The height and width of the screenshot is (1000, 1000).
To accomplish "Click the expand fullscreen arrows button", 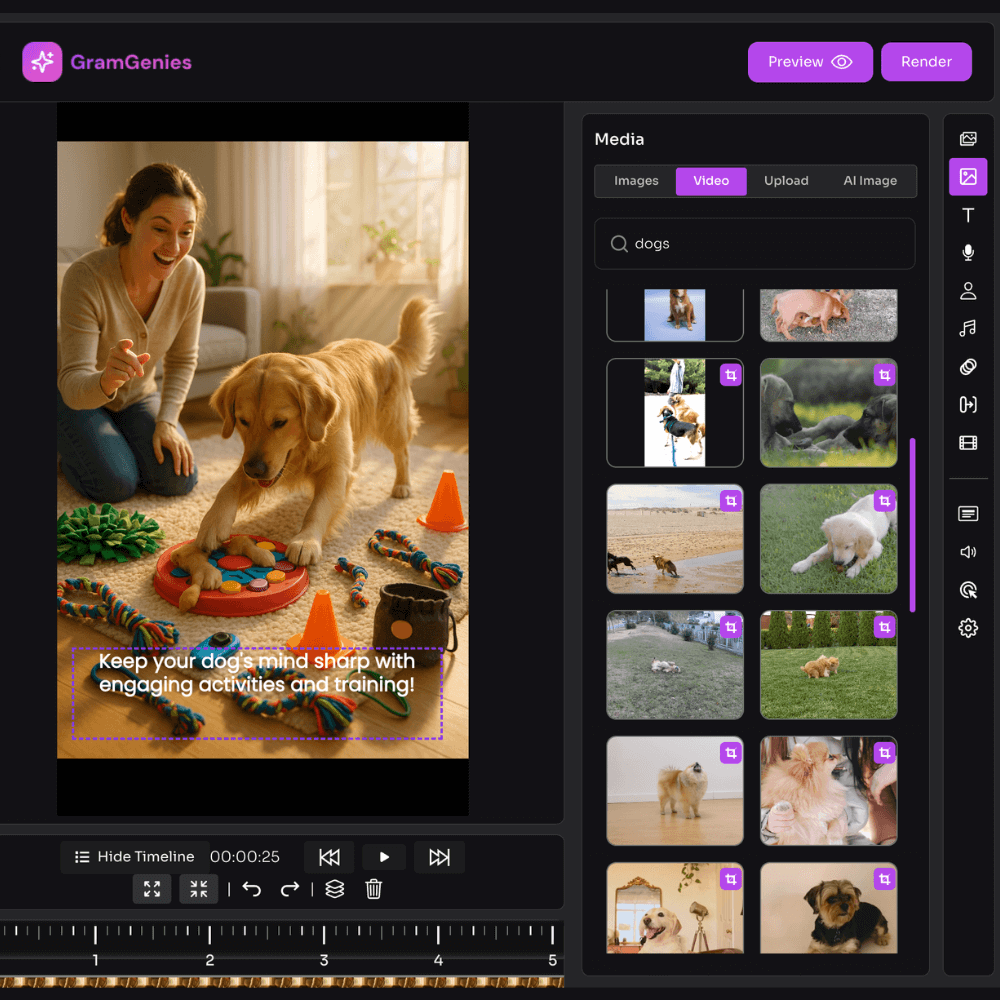I will 152,889.
